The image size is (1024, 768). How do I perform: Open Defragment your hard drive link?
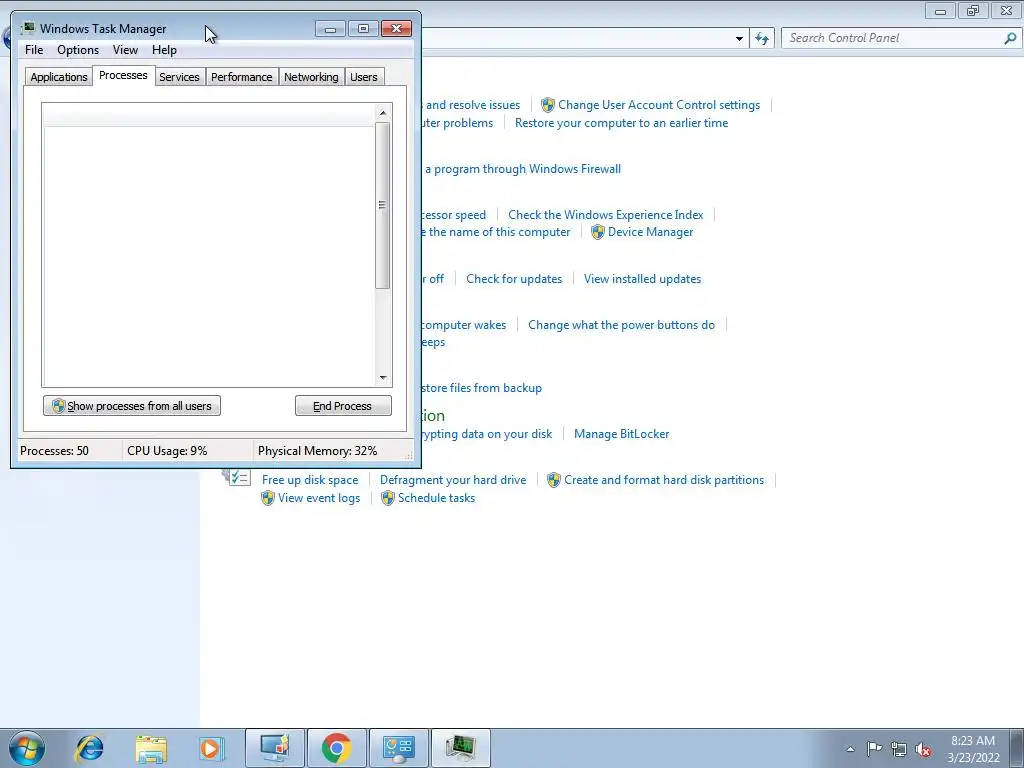[x=453, y=480]
